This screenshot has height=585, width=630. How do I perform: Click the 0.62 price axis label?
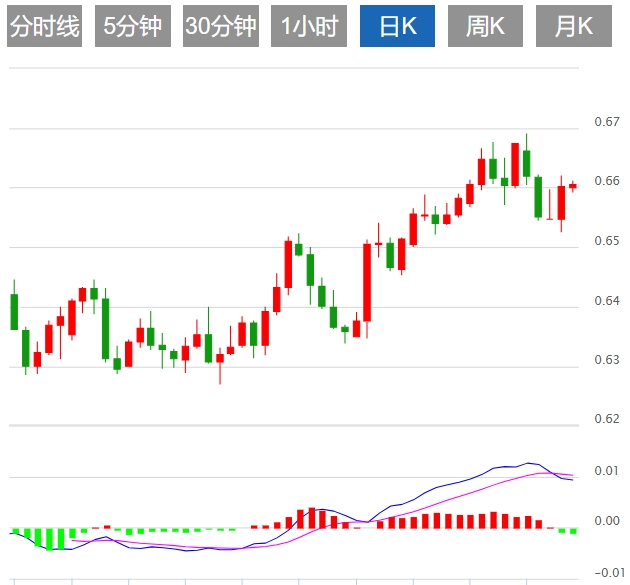point(607,419)
